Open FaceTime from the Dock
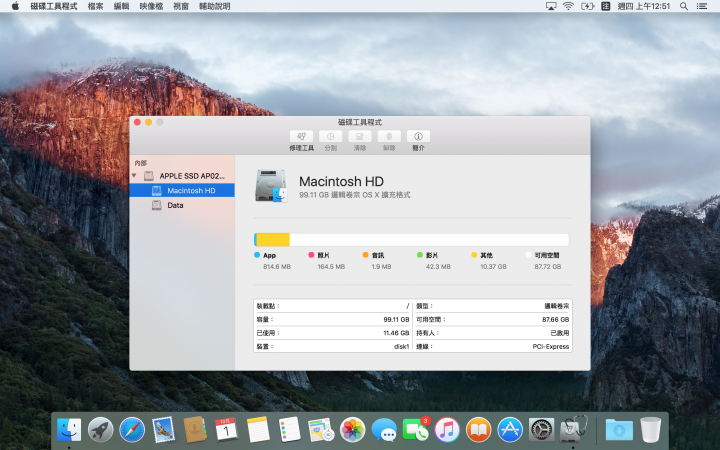Viewport: 720px width, 450px height. [x=415, y=430]
